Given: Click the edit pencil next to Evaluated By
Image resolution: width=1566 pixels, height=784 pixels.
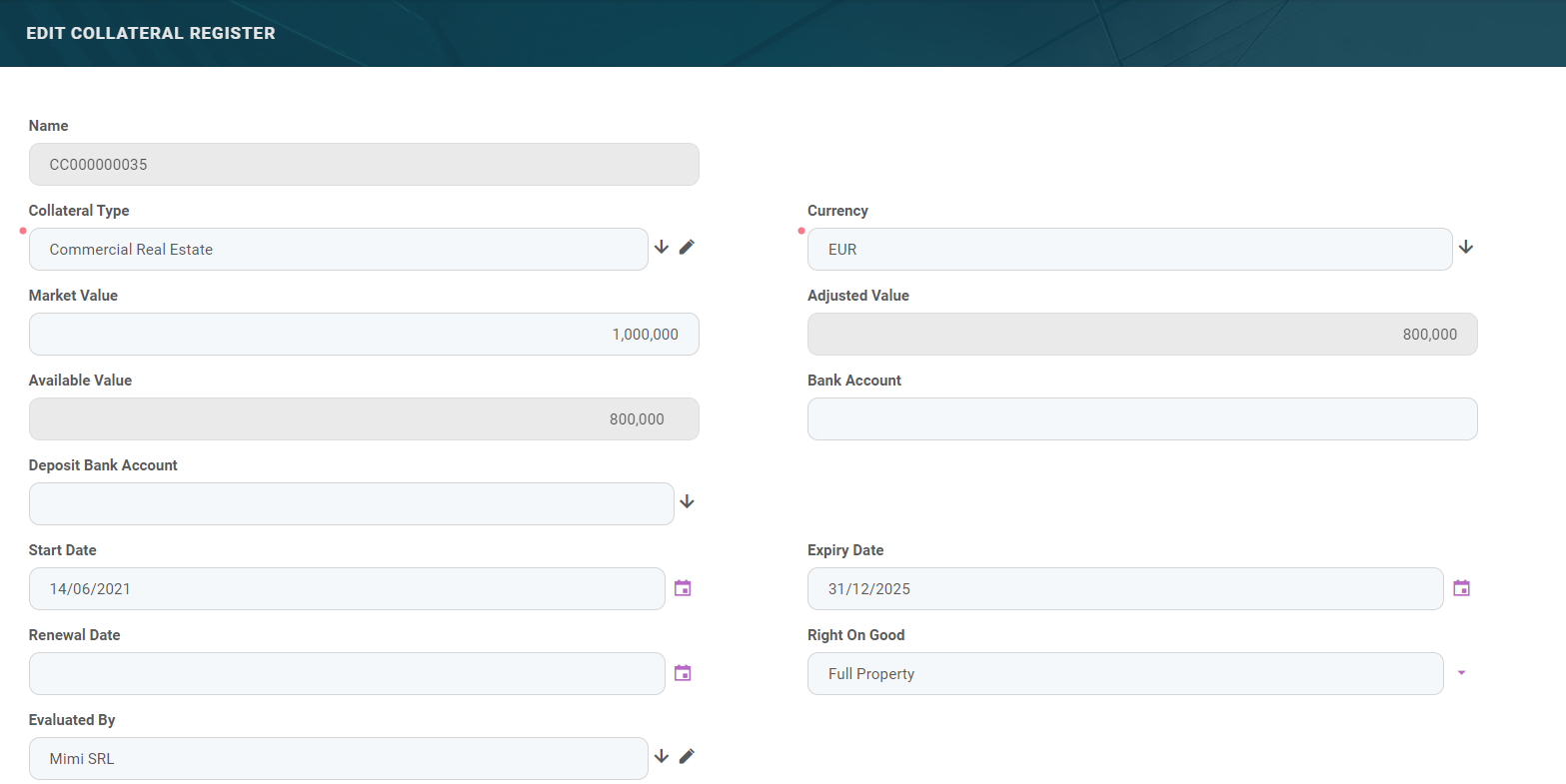Looking at the screenshot, I should click(687, 756).
